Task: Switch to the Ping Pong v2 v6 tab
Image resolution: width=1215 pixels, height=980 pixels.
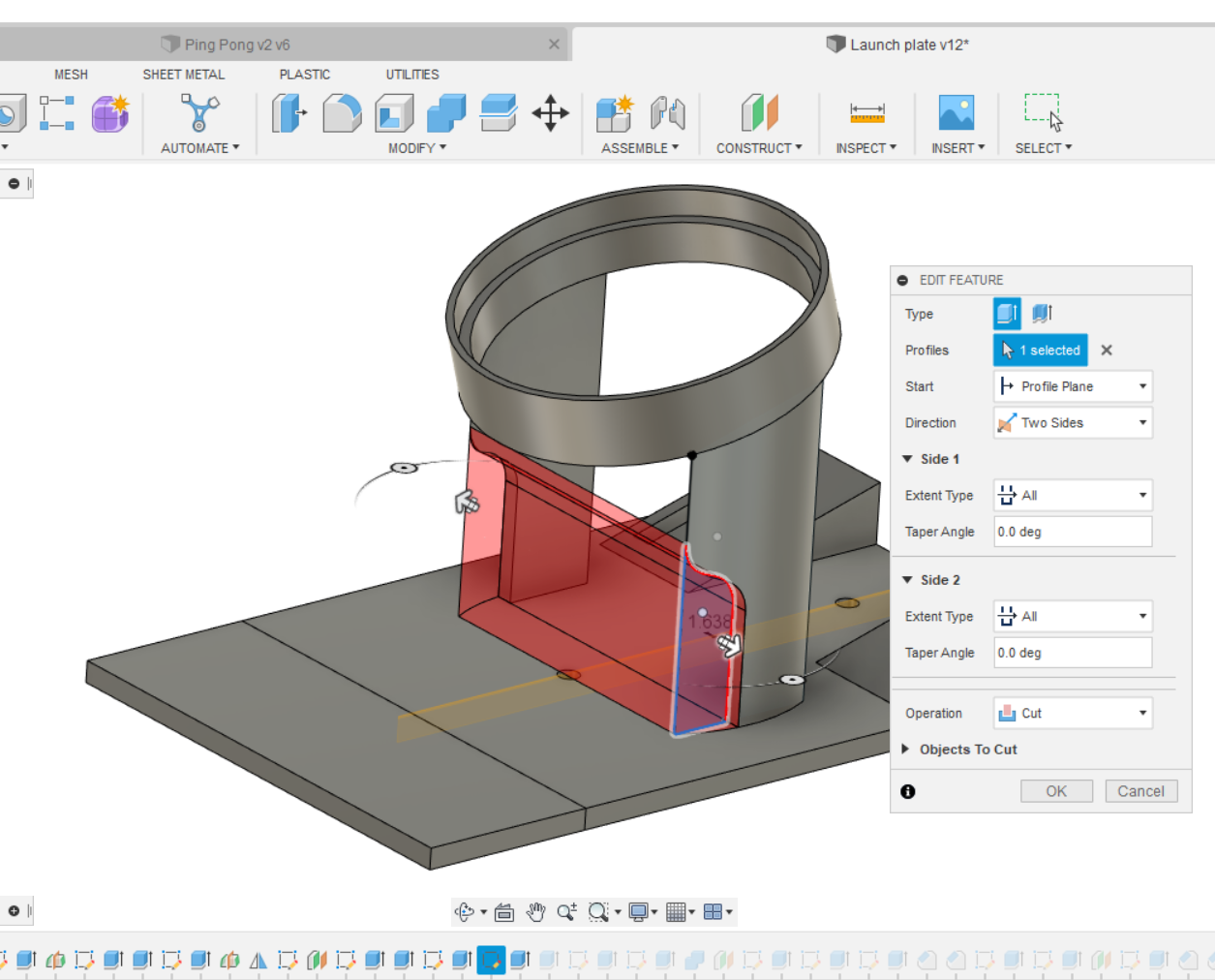Action: (237, 45)
